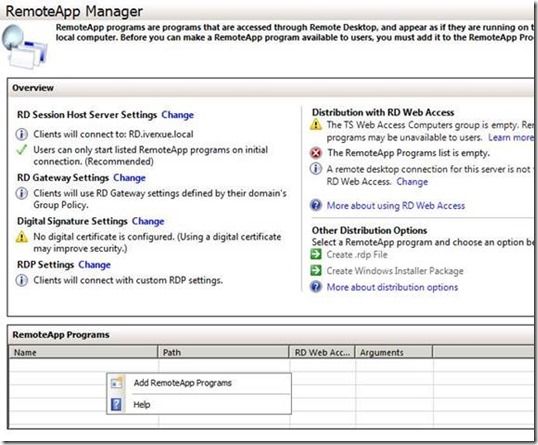Open Change link for RDP Settings
Screen dimensions: 538x445
pos(94,265)
